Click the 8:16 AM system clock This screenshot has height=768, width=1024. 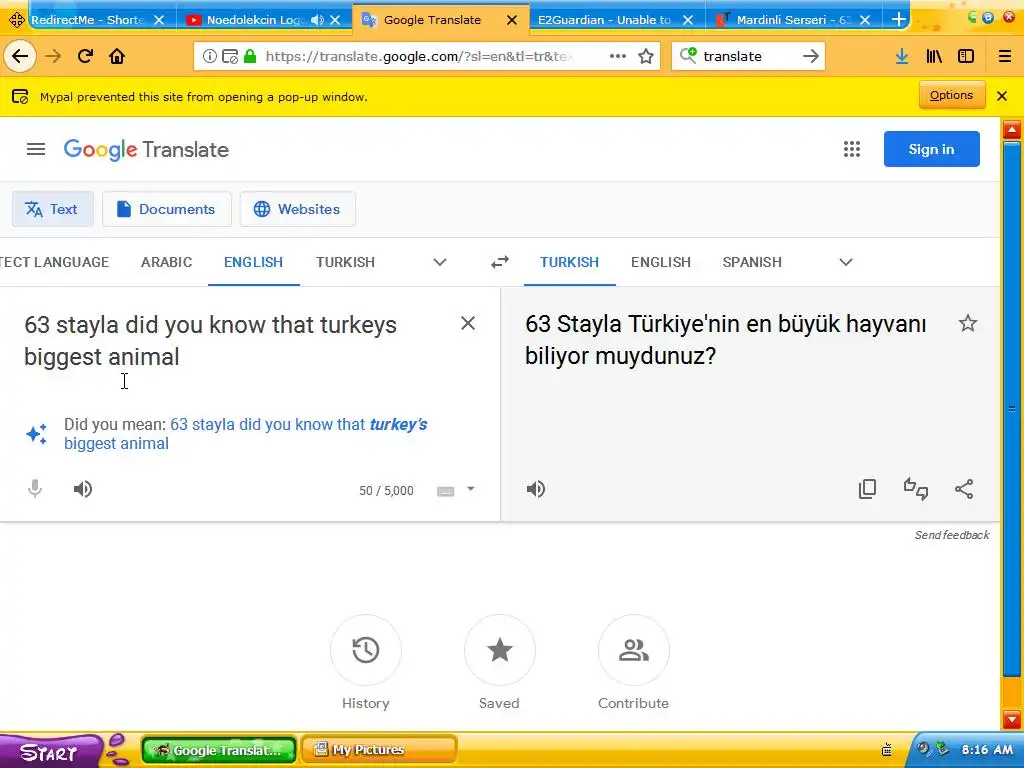point(987,750)
